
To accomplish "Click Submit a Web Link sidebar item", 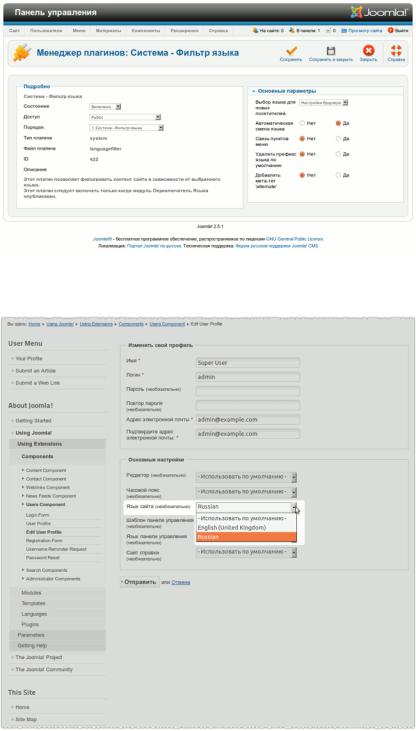I will coord(38,383).
